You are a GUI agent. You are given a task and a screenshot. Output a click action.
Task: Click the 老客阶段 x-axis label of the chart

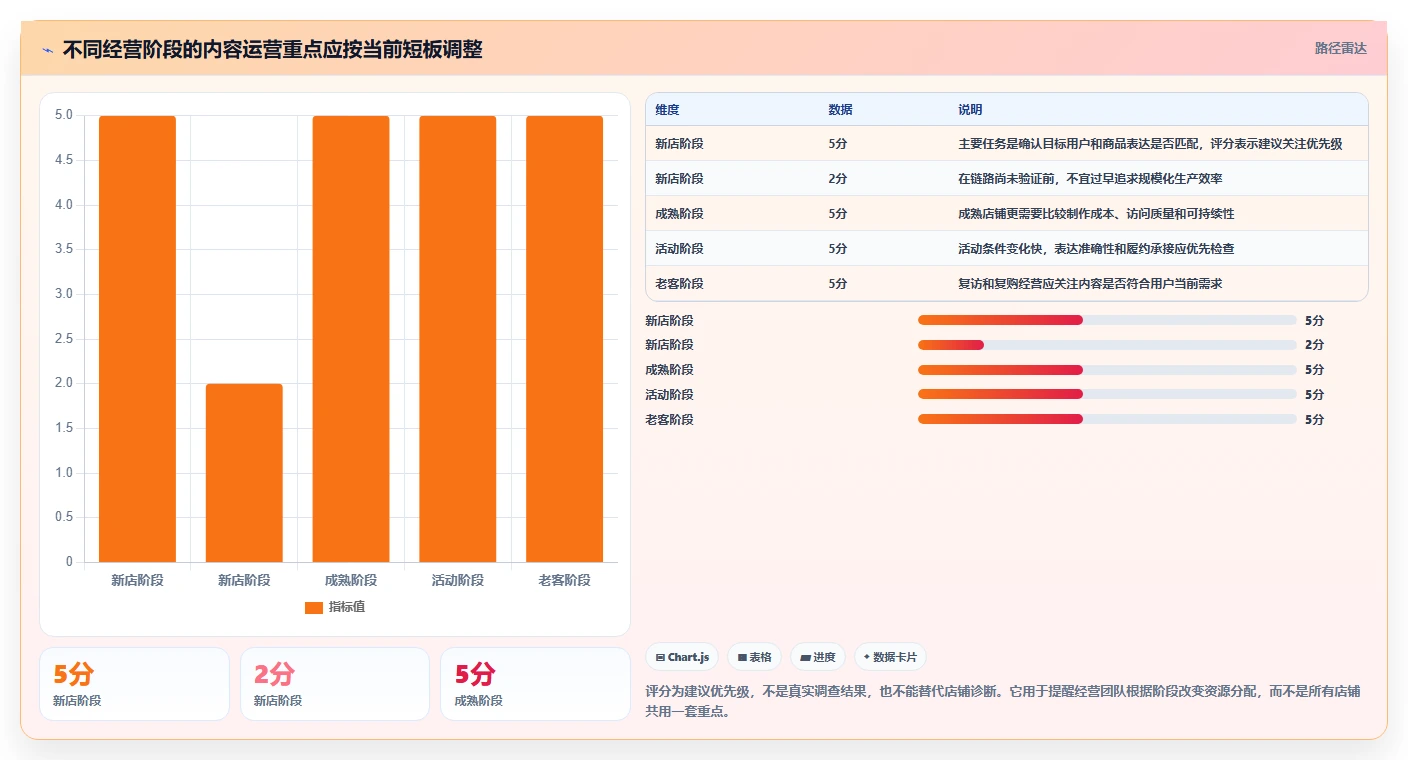[x=564, y=580]
